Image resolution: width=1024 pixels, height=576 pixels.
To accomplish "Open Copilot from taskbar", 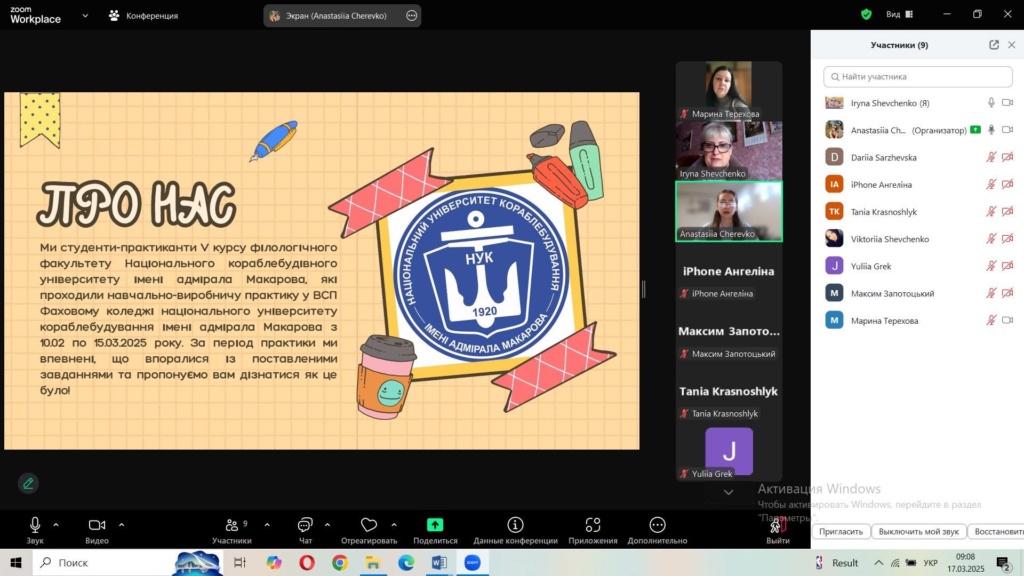I will pyautogui.click(x=274, y=562).
